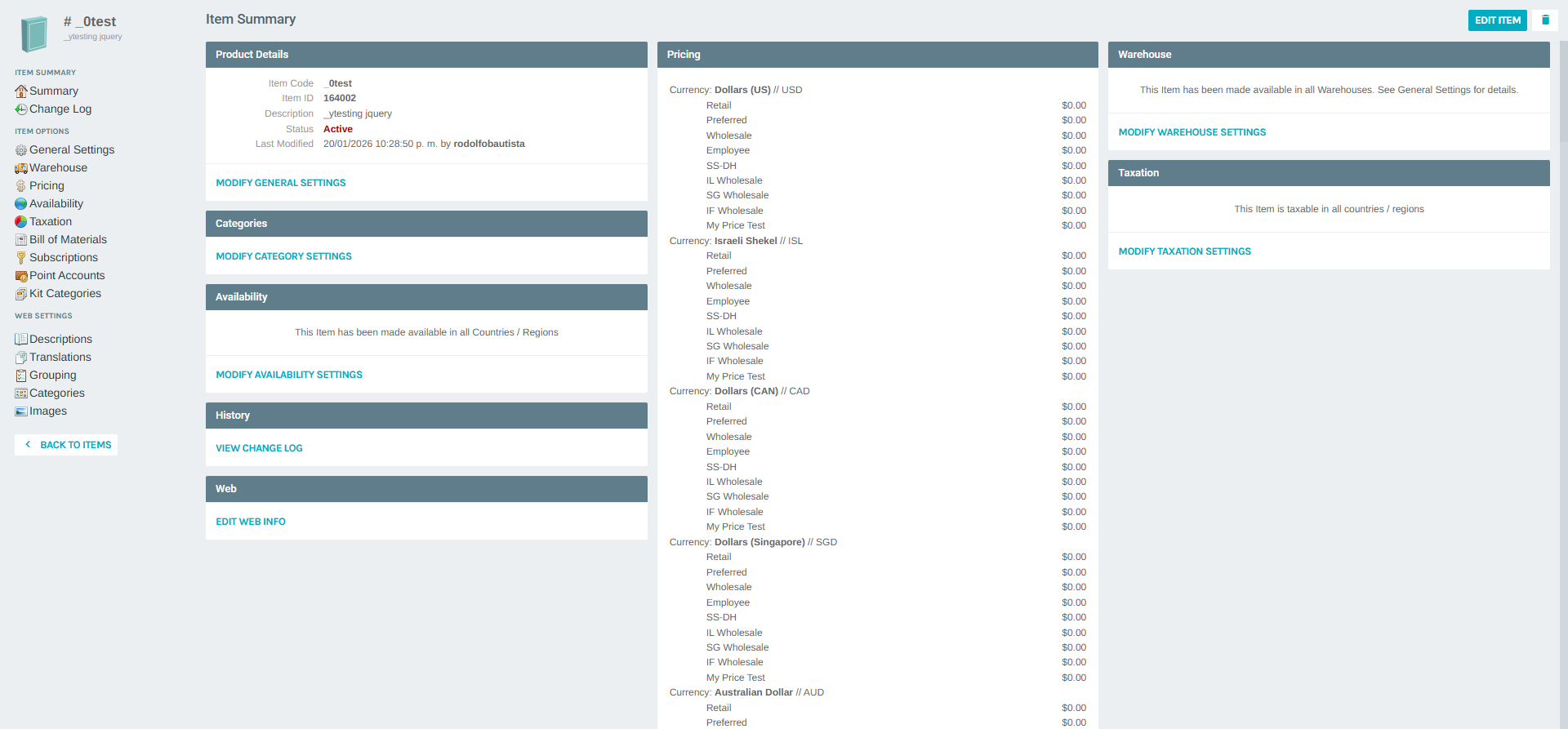Screen dimensions: 1568x729
Task: Click the Warehouse truck icon
Action: [21, 168]
